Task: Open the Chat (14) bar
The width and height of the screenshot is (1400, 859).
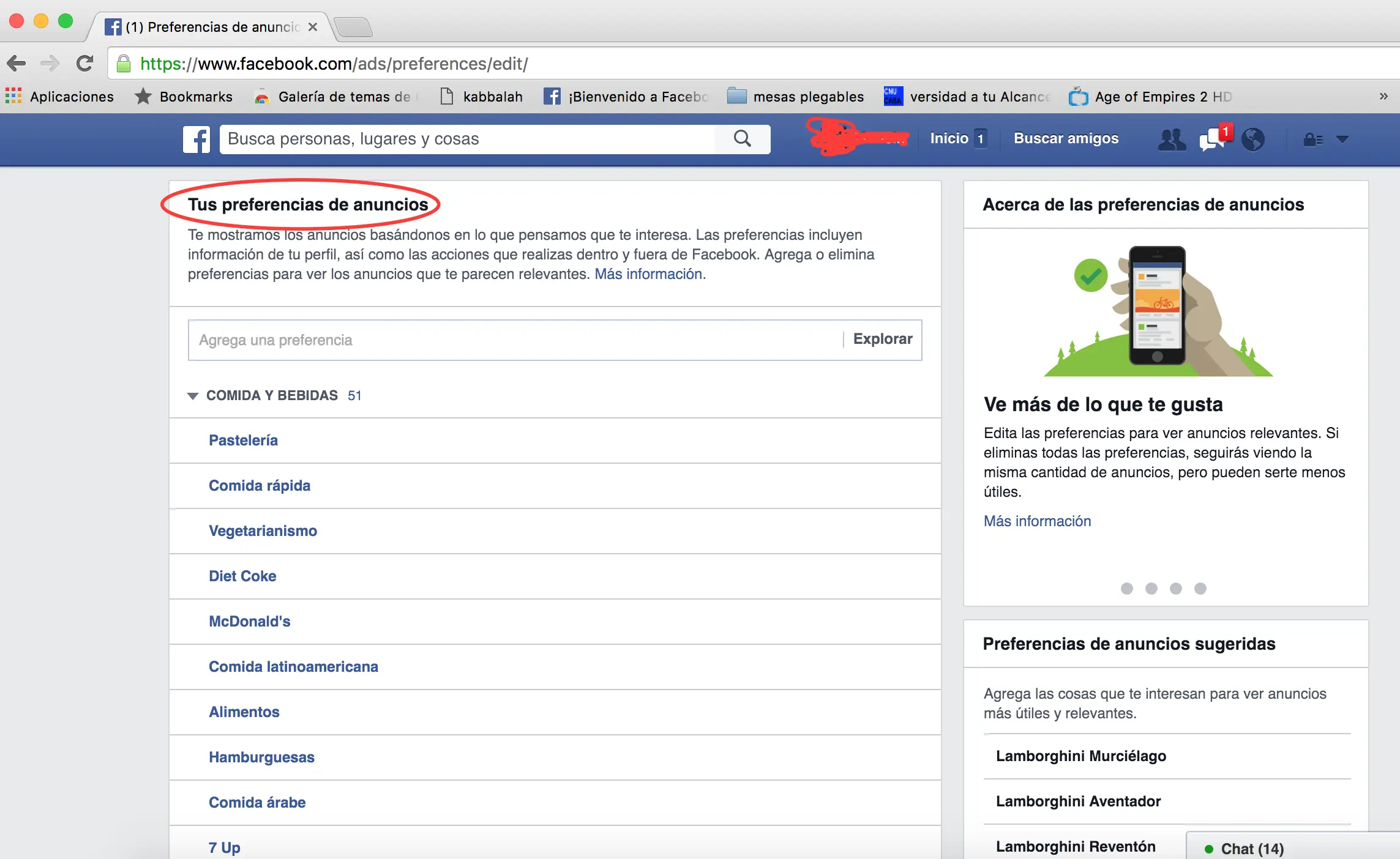Action: (x=1293, y=846)
